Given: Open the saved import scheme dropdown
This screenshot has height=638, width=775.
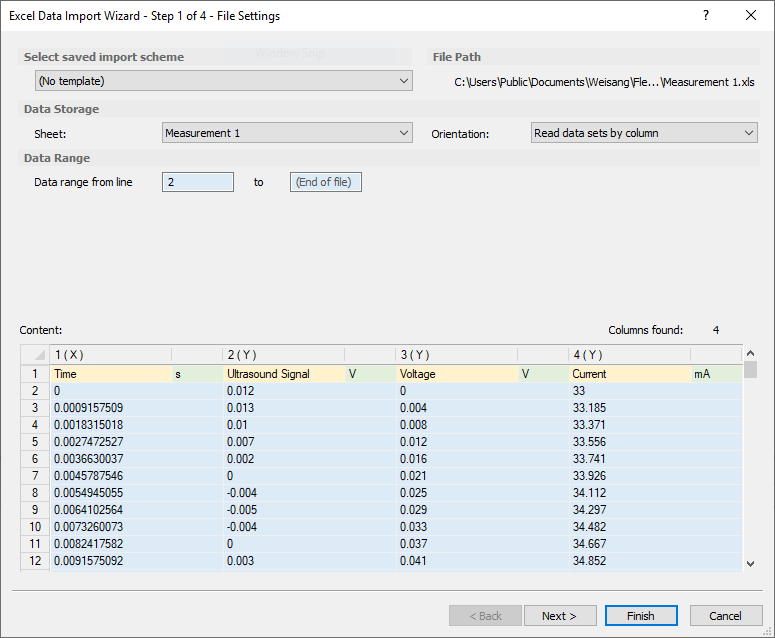Looking at the screenshot, I should point(223,81).
